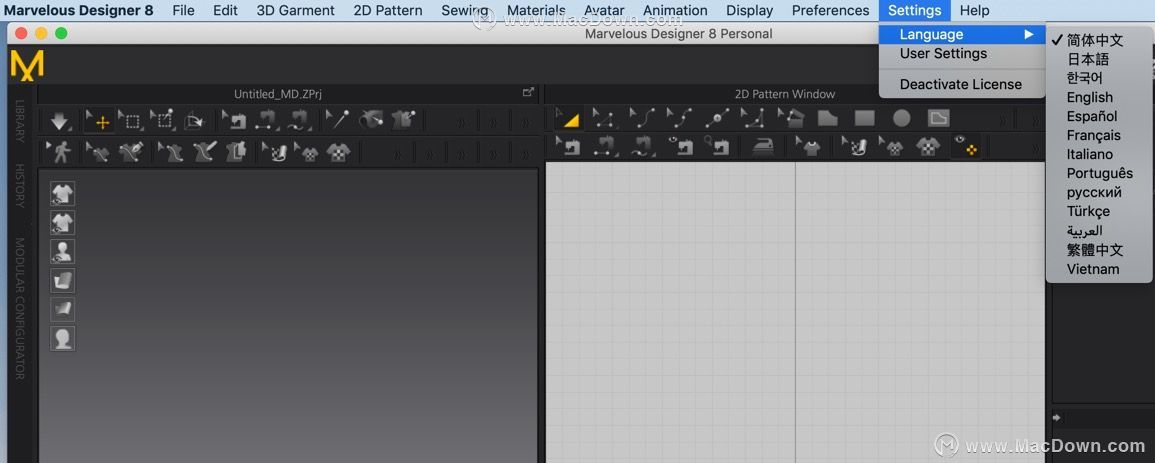Select Edit Curvature tool in 2D toolbar

pyautogui.click(x=641, y=119)
